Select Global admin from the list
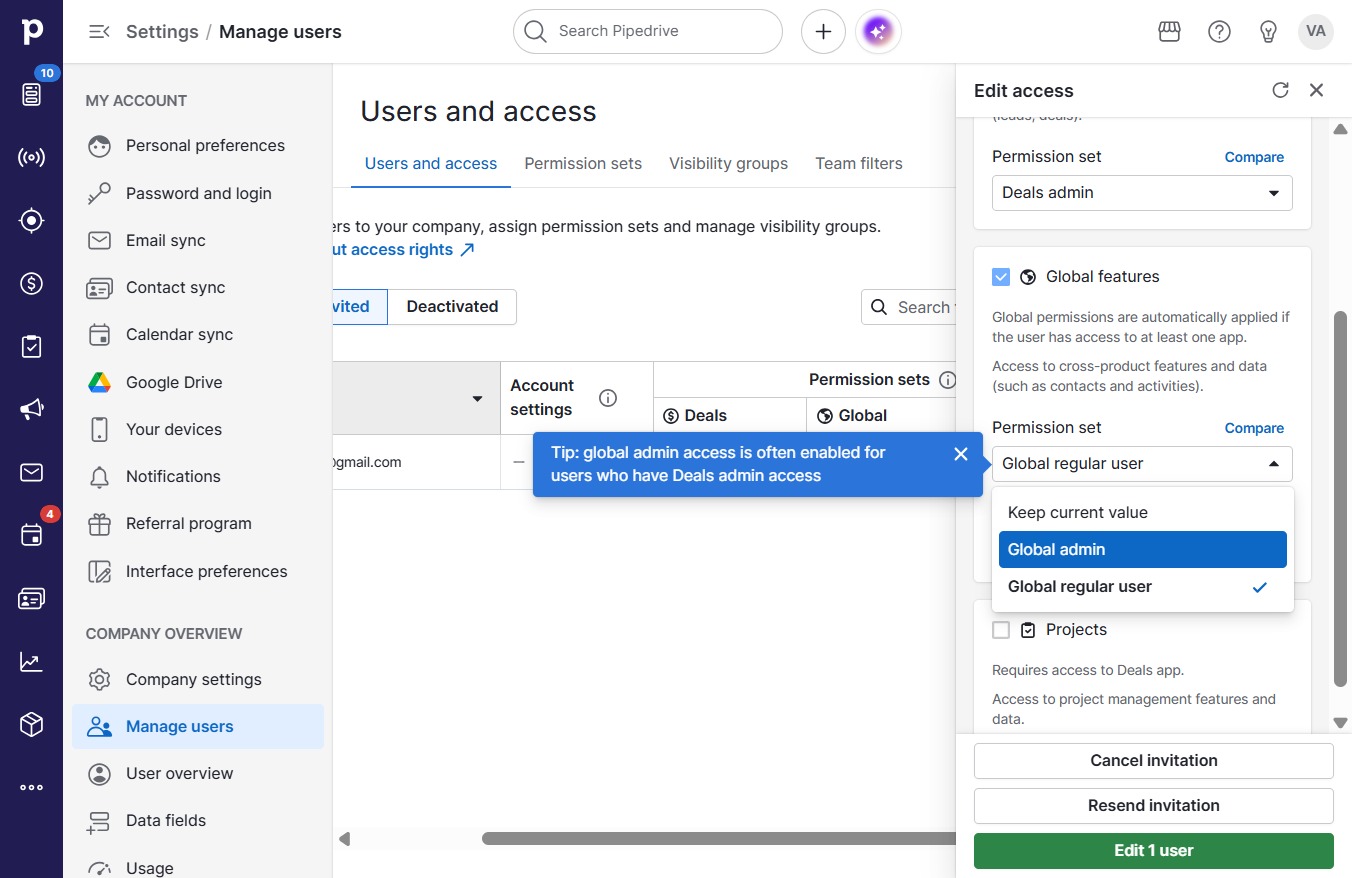Image resolution: width=1352 pixels, height=878 pixels. (x=1142, y=549)
